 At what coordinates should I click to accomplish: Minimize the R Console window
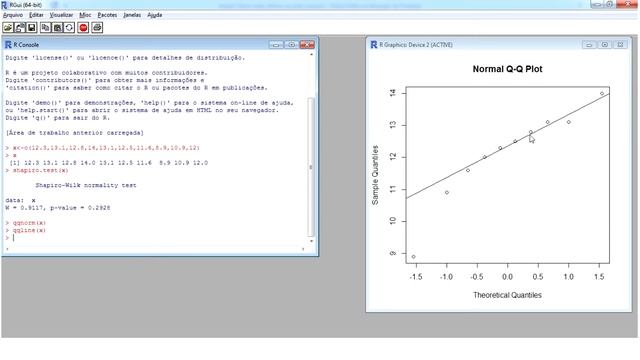pos(276,44)
